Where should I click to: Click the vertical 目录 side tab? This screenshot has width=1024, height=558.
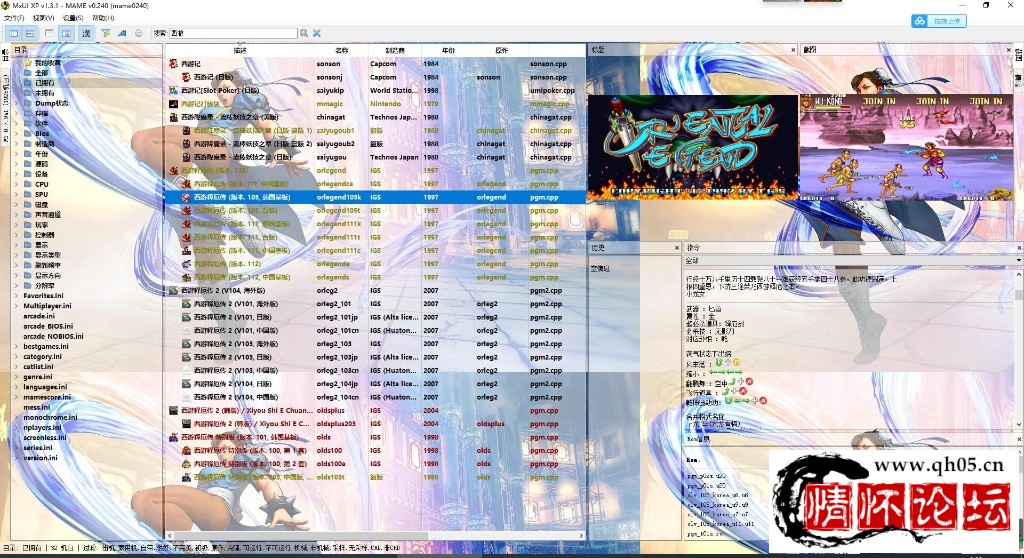click(5, 54)
